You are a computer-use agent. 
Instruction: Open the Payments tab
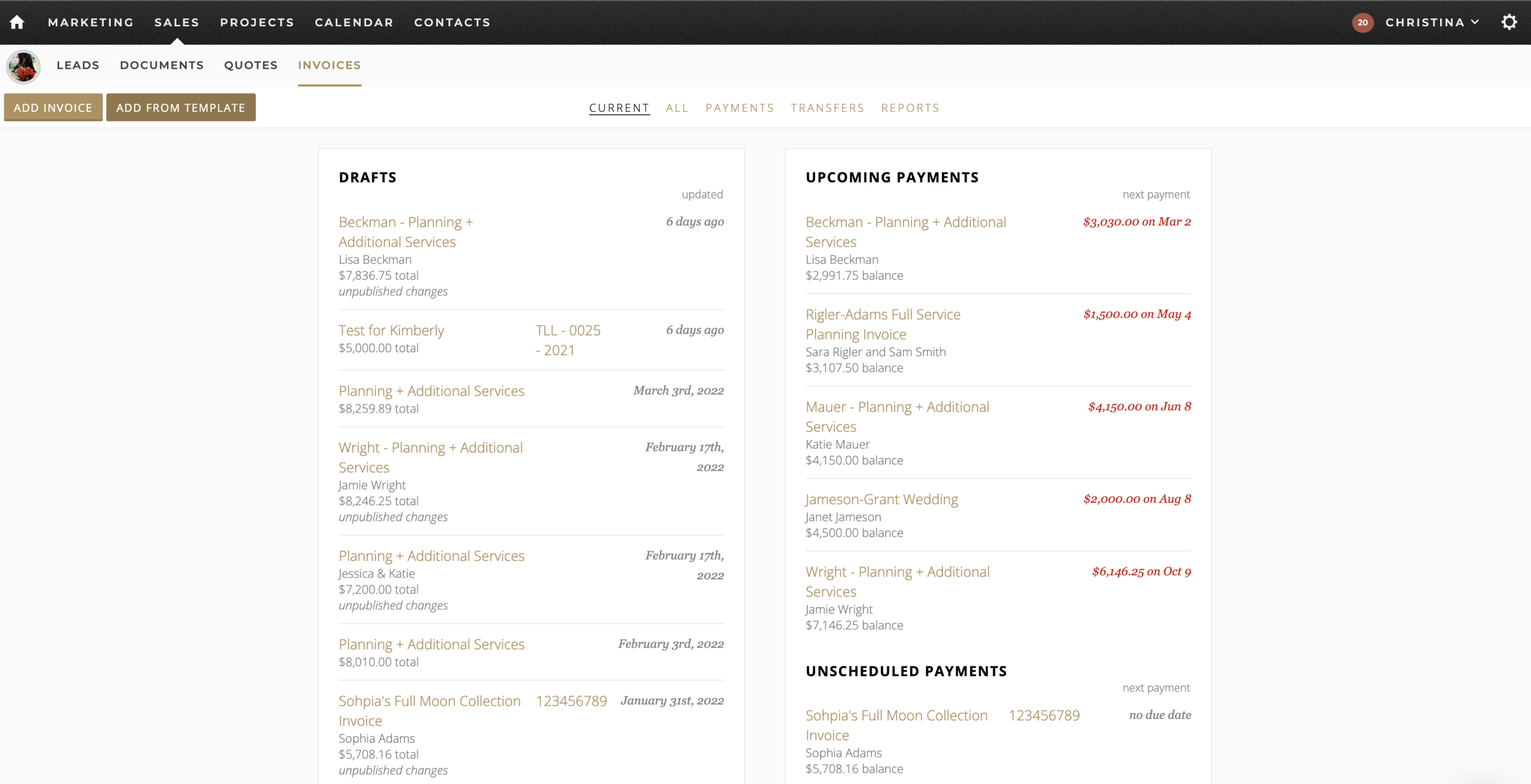point(740,108)
